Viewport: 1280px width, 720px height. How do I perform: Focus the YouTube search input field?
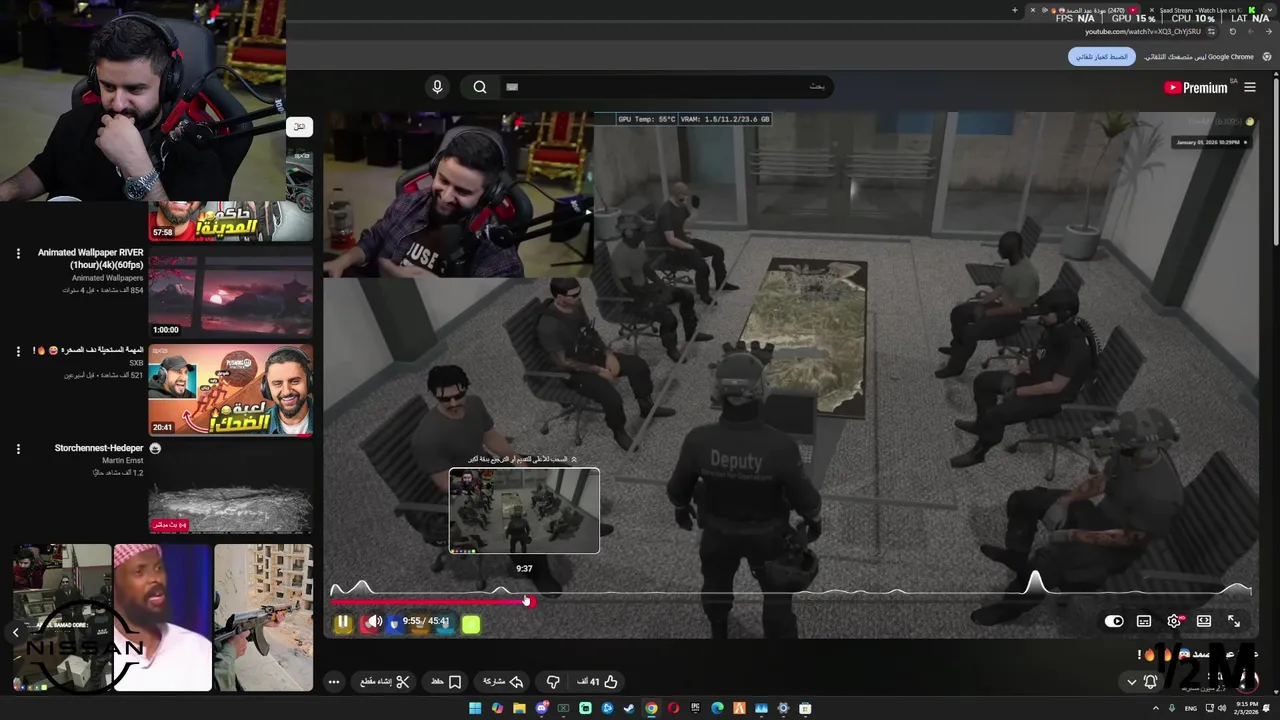665,87
